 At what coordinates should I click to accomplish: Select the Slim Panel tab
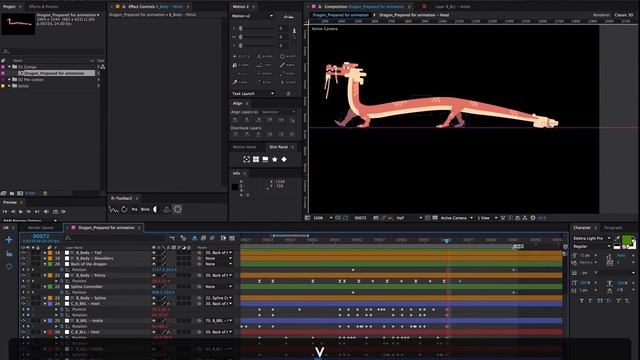pyautogui.click(x=279, y=147)
